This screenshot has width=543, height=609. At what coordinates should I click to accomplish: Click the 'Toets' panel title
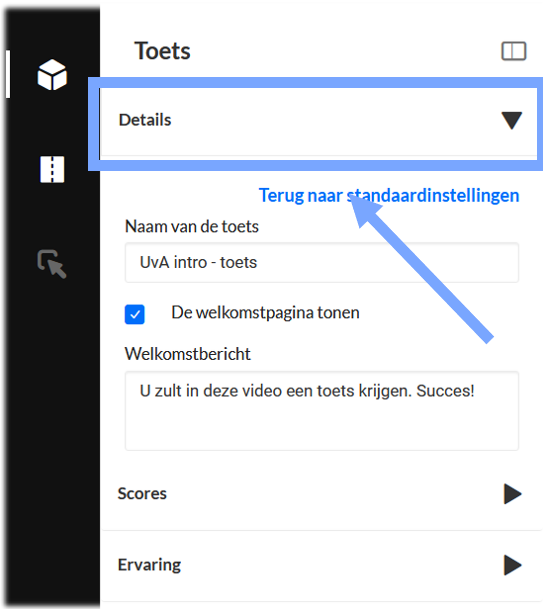162,51
